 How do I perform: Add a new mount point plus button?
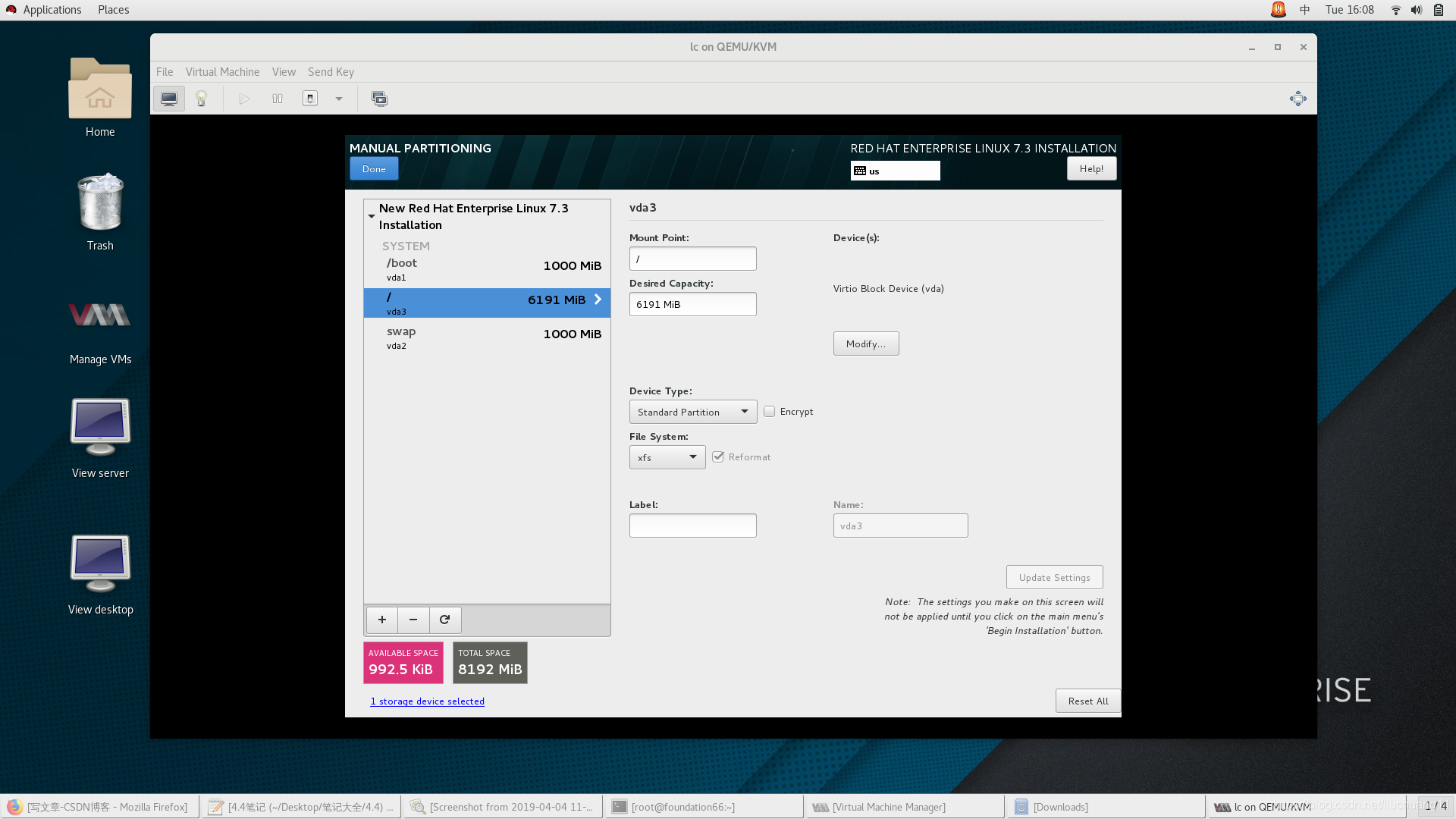pos(382,620)
